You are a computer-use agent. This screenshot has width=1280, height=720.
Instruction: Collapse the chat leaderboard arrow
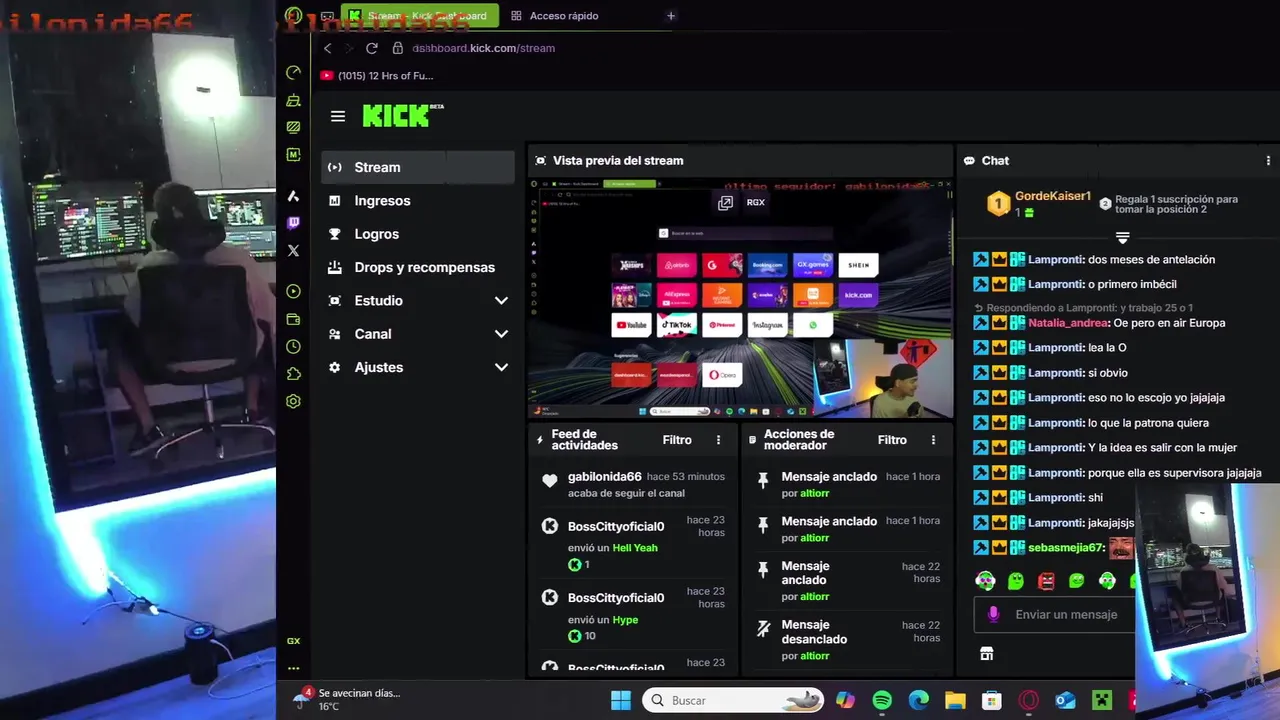tap(1122, 238)
